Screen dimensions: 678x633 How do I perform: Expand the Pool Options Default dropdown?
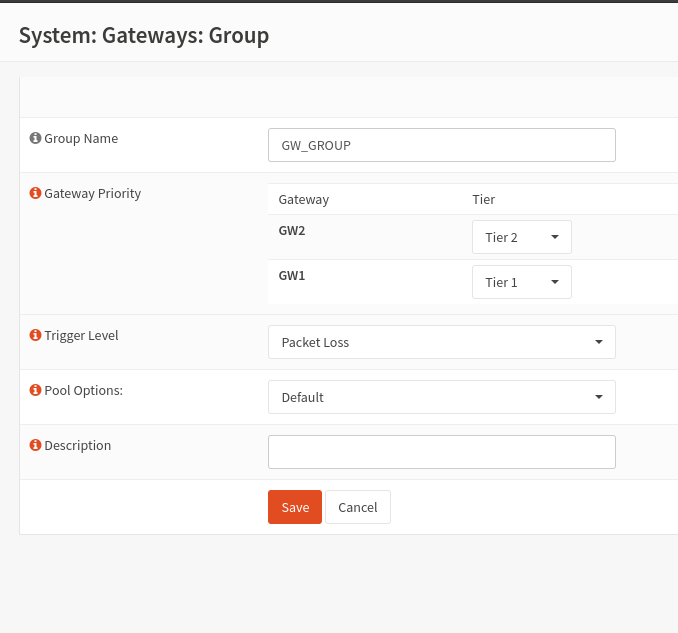click(441, 397)
